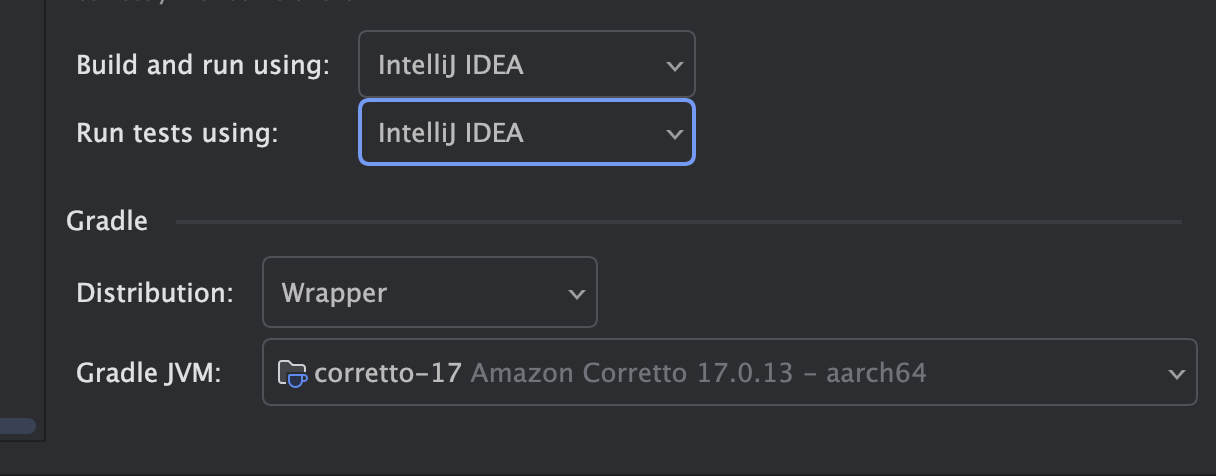Open the focused "Run tests using" combo box
The image size is (1216, 476).
pos(526,133)
